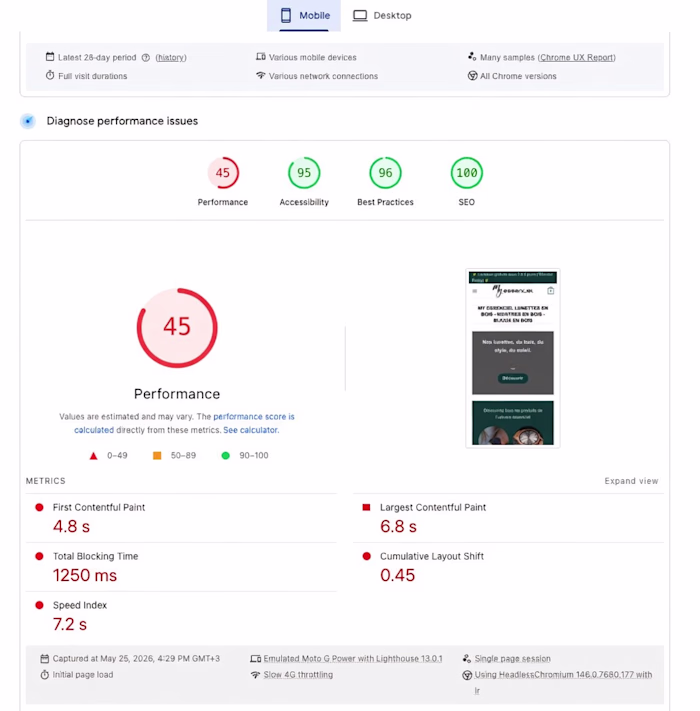Click the green circle 90–100 legend icon
The width and height of the screenshot is (700, 711).
tap(225, 455)
